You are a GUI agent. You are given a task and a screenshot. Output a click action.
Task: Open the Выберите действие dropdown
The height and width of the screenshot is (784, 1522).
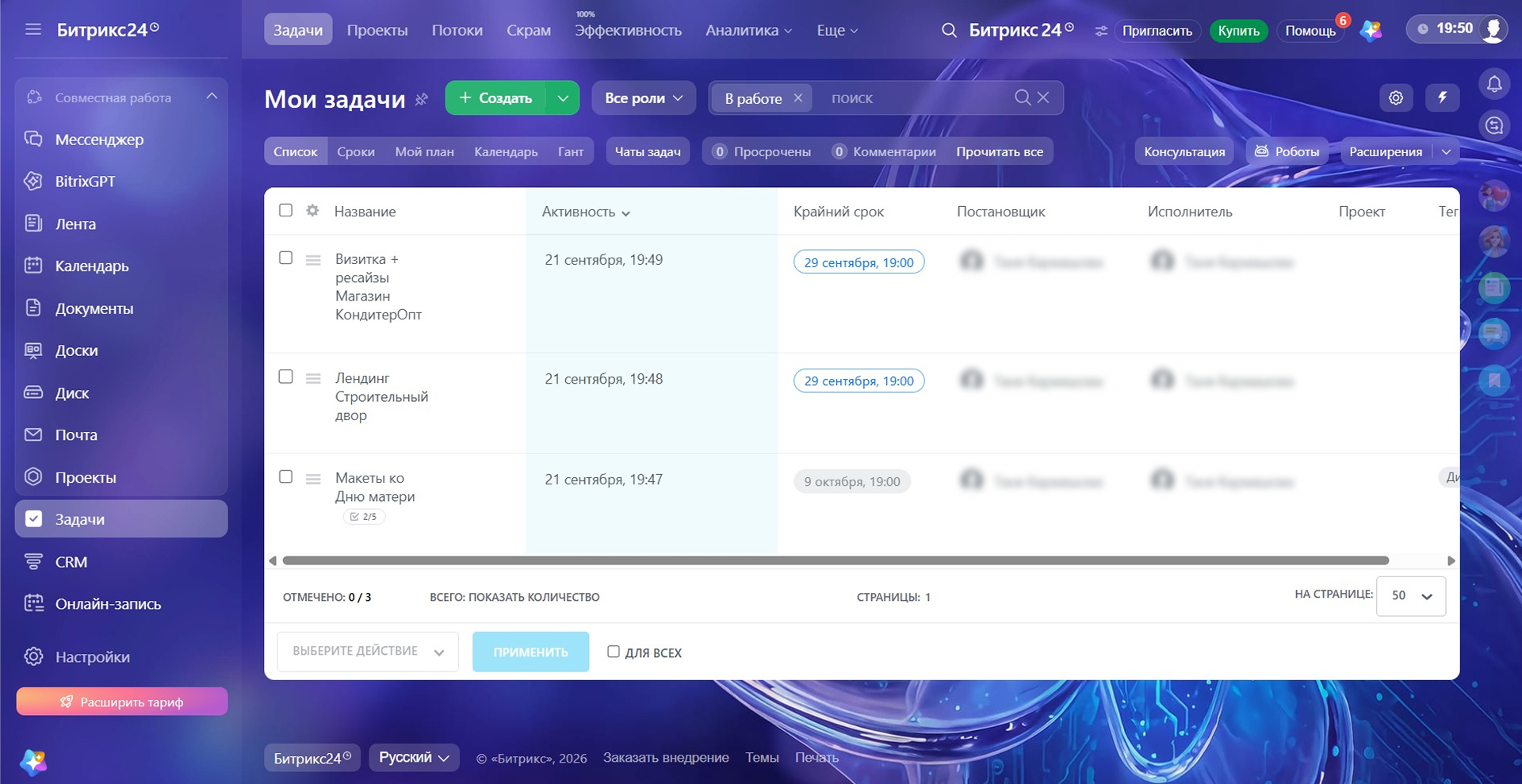[368, 652]
